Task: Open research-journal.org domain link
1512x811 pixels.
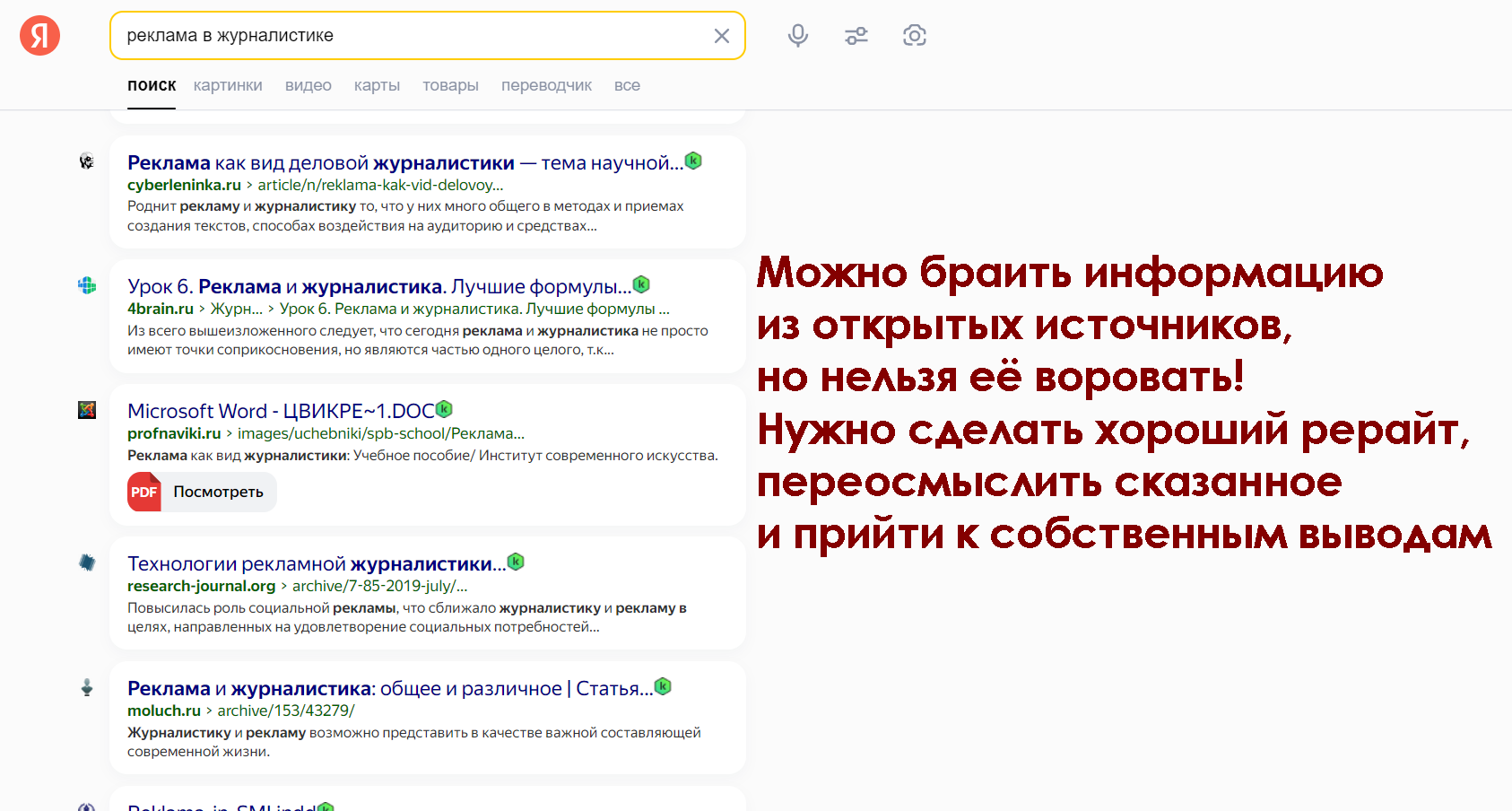Action: (x=202, y=586)
